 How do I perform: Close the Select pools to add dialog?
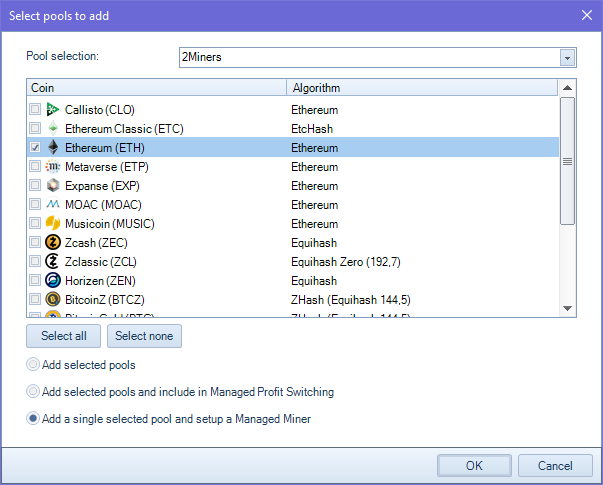coord(587,15)
